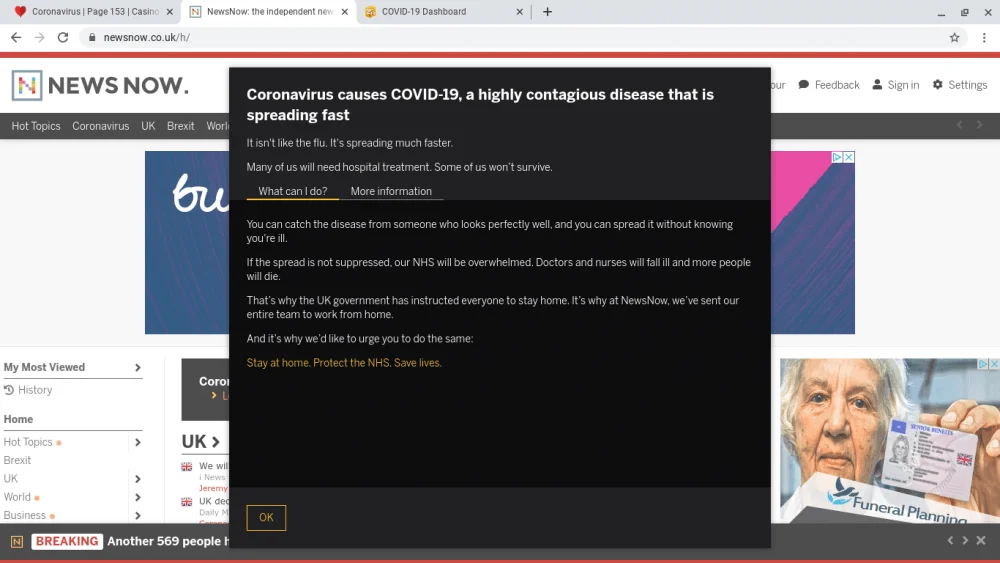This screenshot has width=1000, height=563.
Task: Click the breaking news headline text
Action: (168, 541)
